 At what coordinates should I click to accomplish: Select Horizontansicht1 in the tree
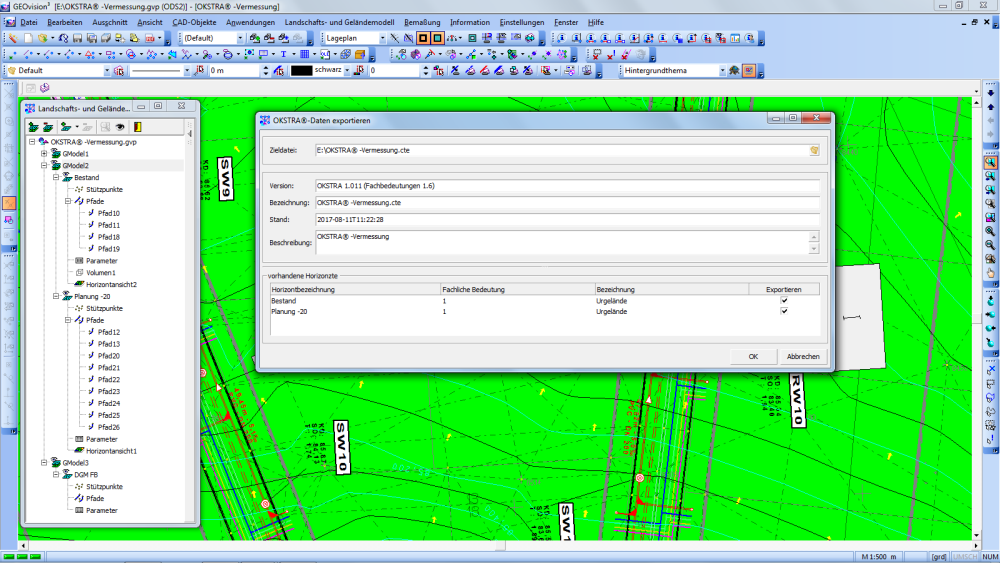(x=111, y=451)
